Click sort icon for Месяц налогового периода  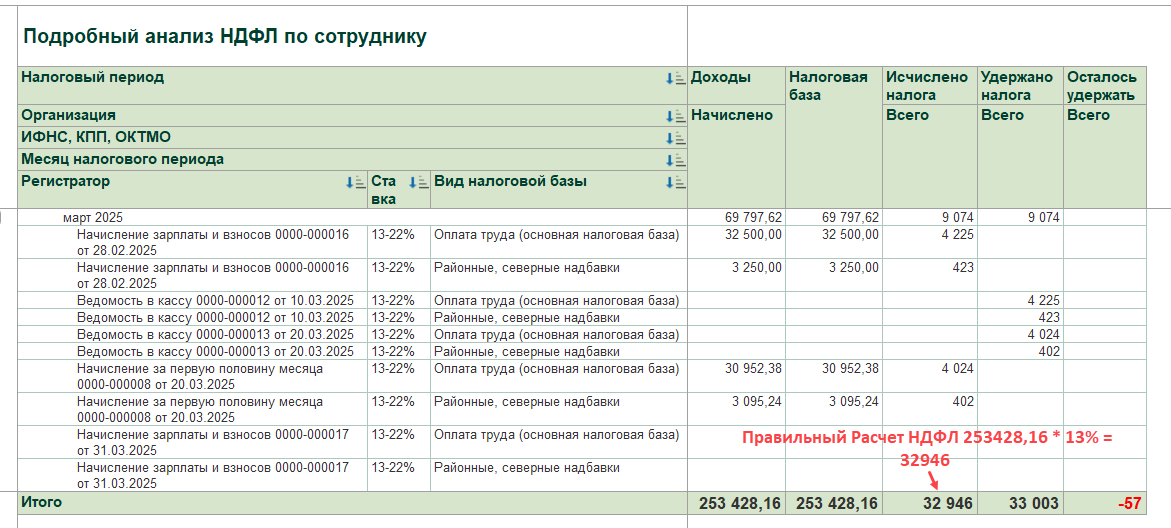point(675,160)
